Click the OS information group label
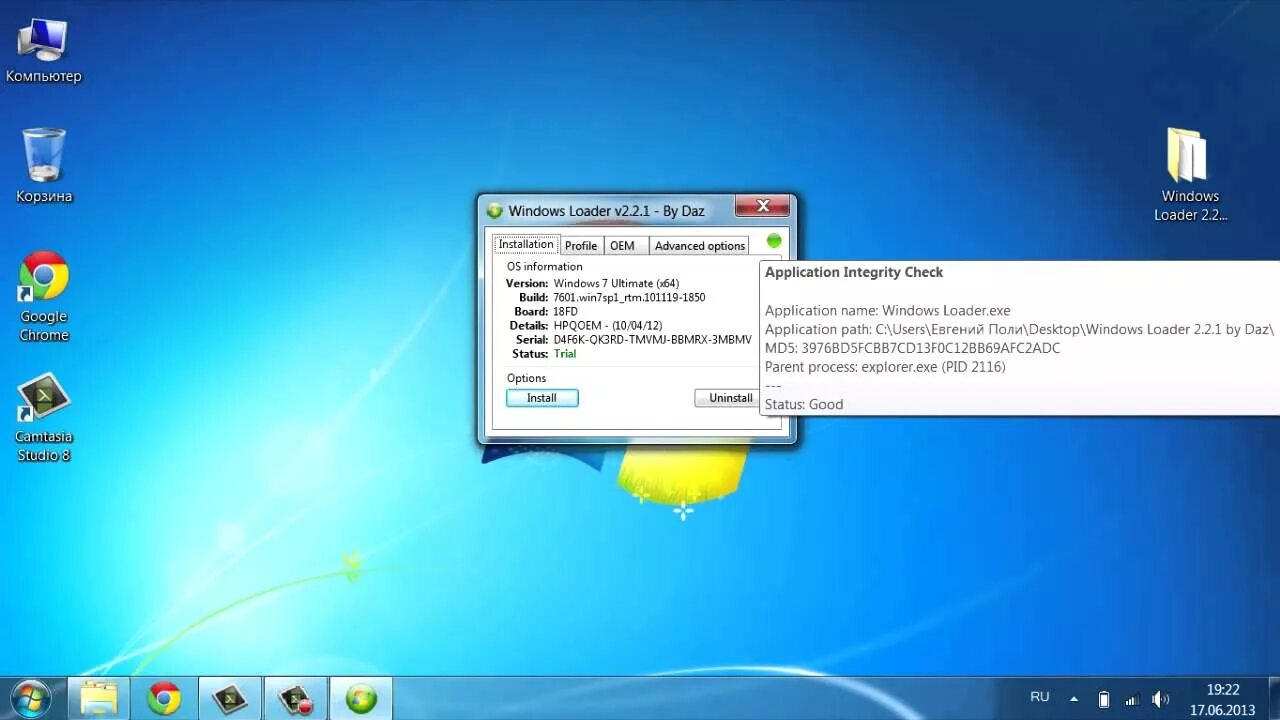This screenshot has height=720, width=1280. [x=545, y=267]
